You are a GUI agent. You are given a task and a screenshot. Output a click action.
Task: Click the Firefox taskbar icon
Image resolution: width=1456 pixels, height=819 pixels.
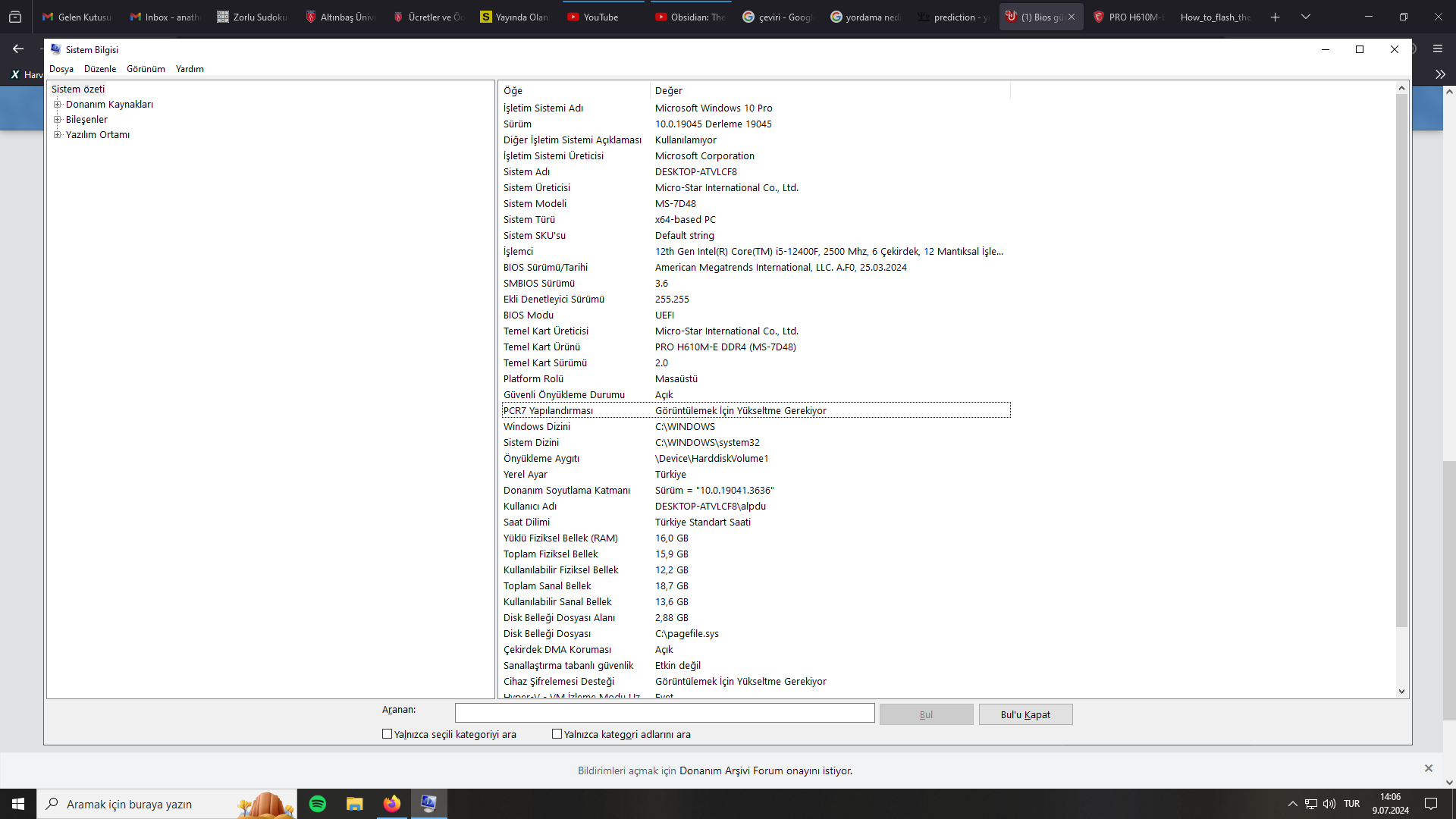point(391,804)
